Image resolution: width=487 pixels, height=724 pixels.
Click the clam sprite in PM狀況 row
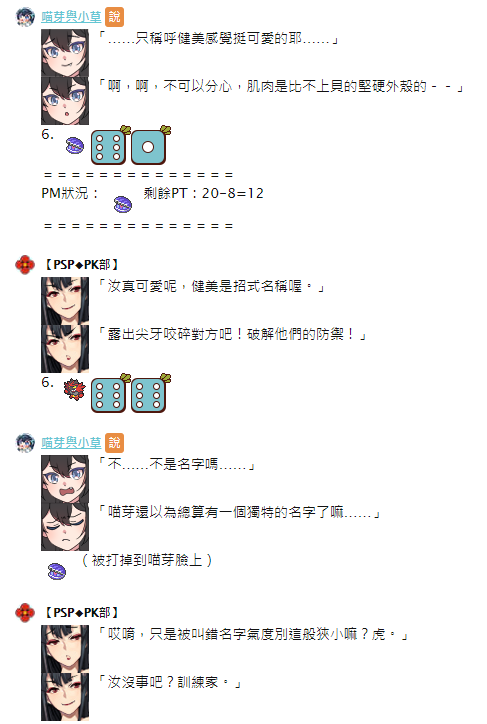123,204
